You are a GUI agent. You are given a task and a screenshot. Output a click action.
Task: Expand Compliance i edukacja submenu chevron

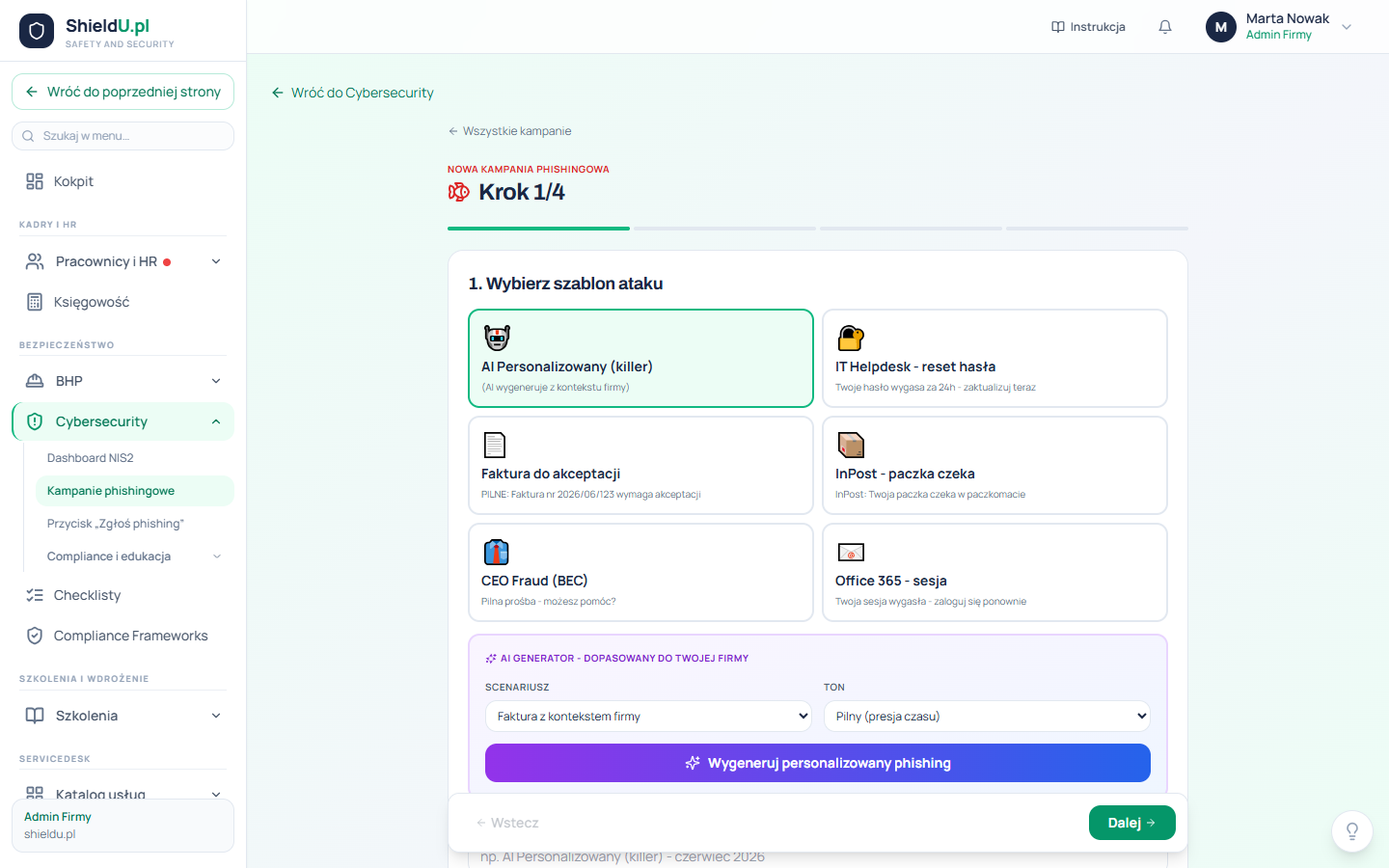(217, 556)
